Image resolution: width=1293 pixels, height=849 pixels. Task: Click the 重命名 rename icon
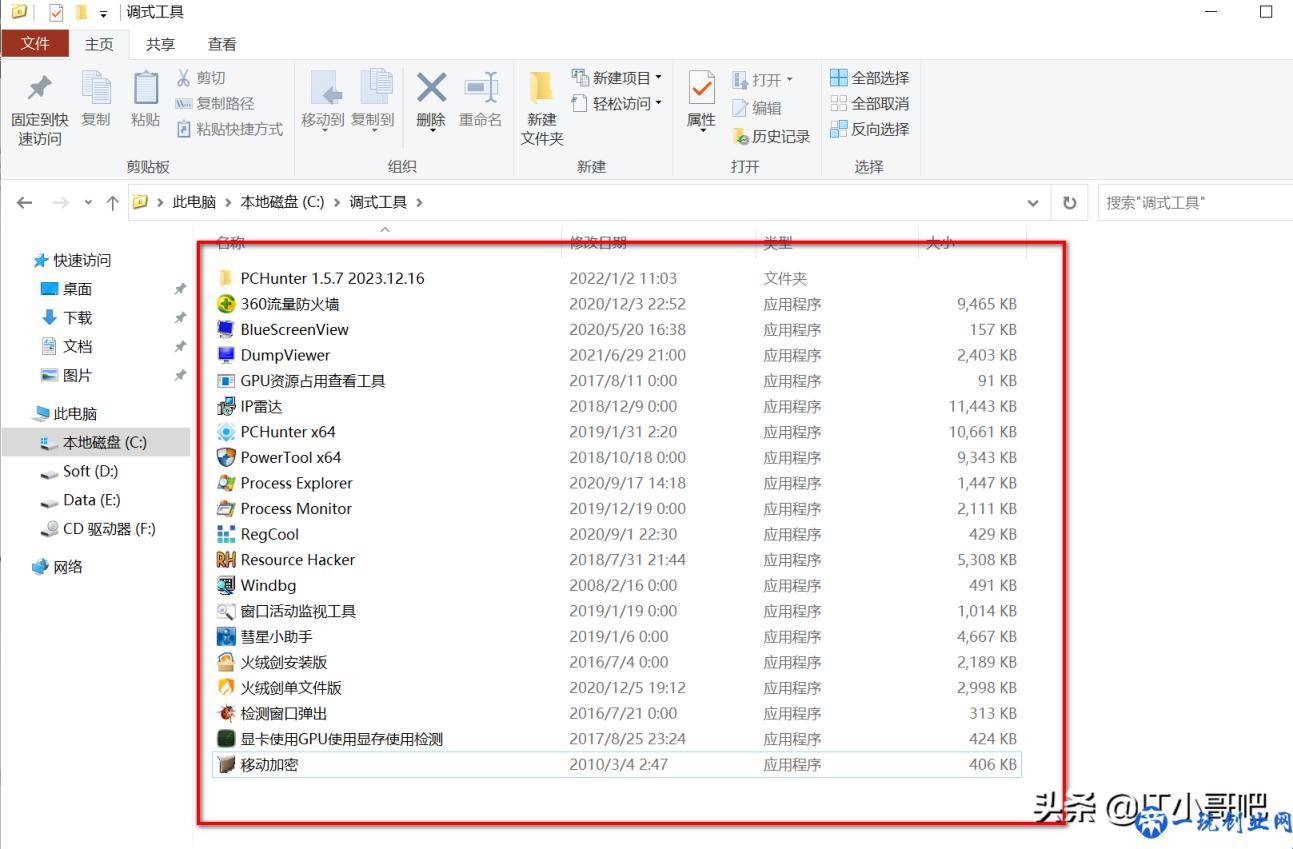pyautogui.click(x=481, y=88)
